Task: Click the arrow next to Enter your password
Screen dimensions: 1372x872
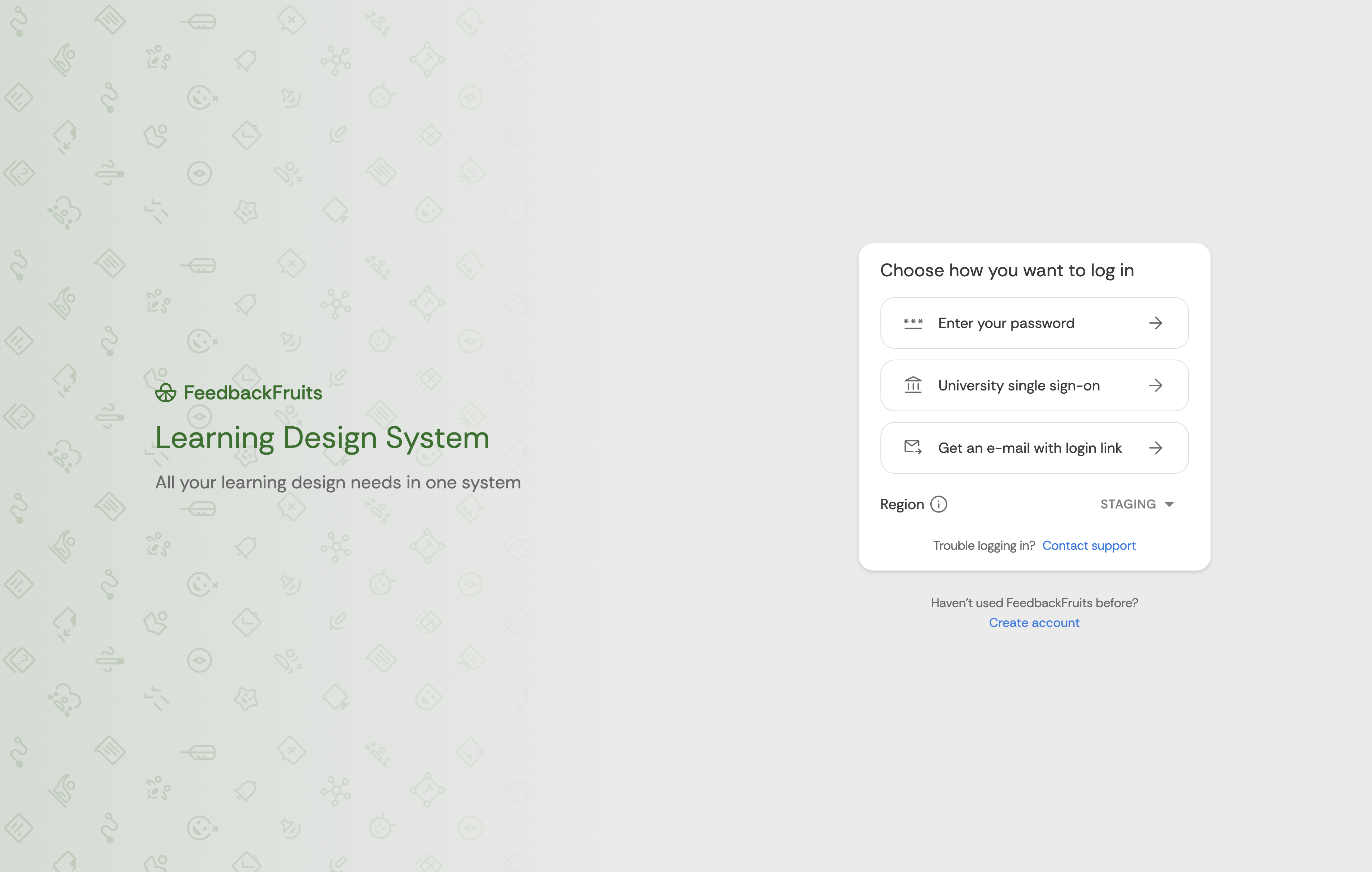Action: pos(1156,323)
